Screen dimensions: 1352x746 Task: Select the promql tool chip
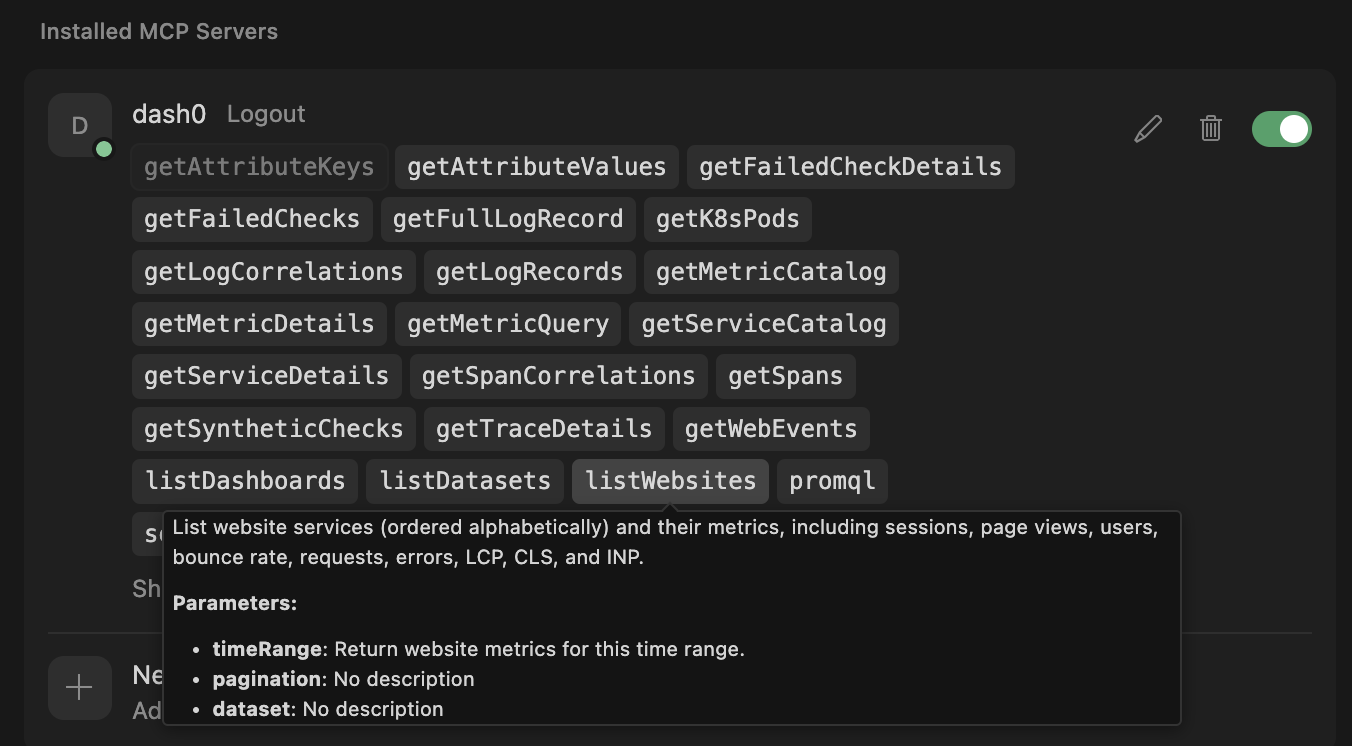tap(832, 481)
